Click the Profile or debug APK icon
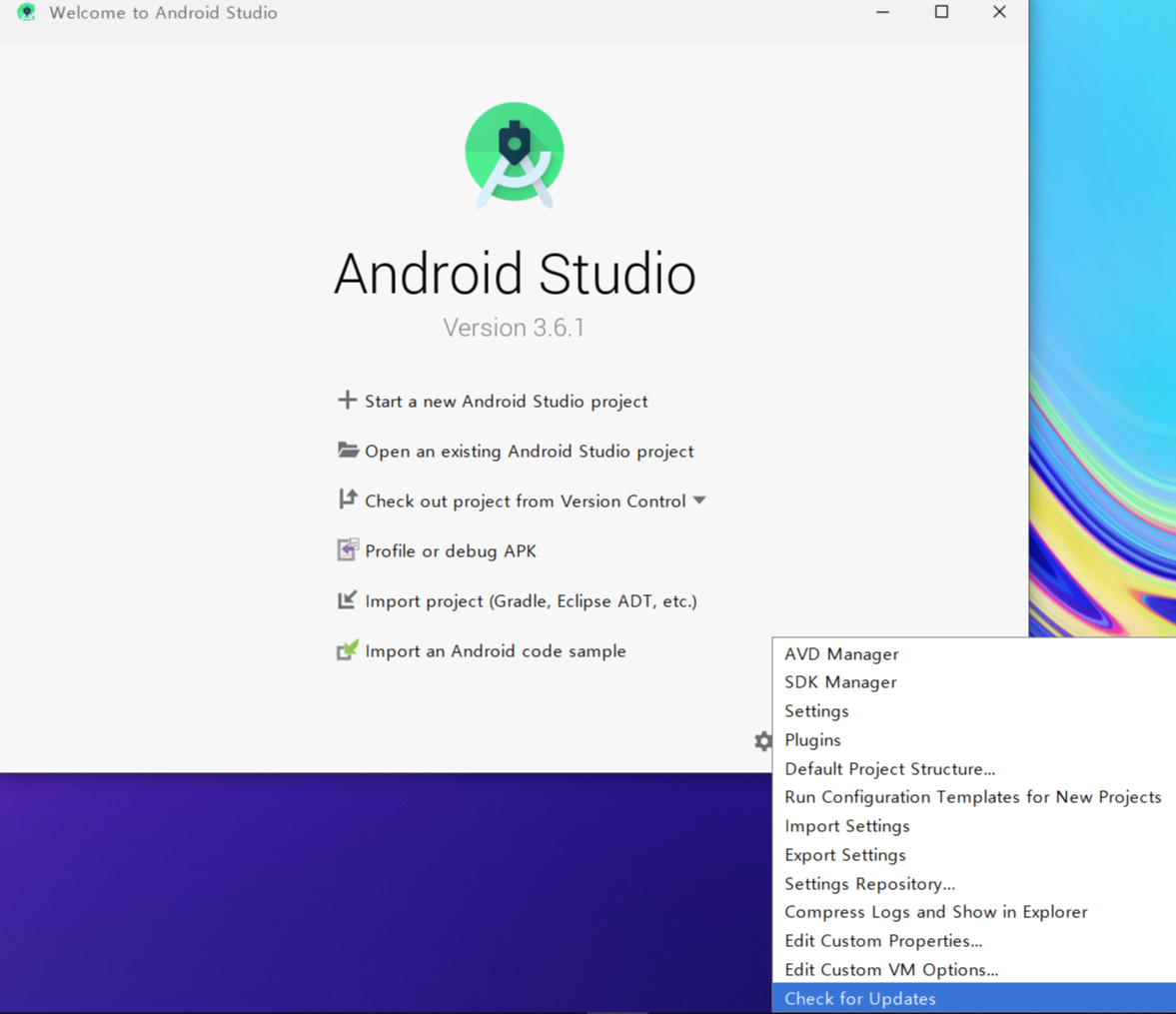1176x1014 pixels. (348, 549)
